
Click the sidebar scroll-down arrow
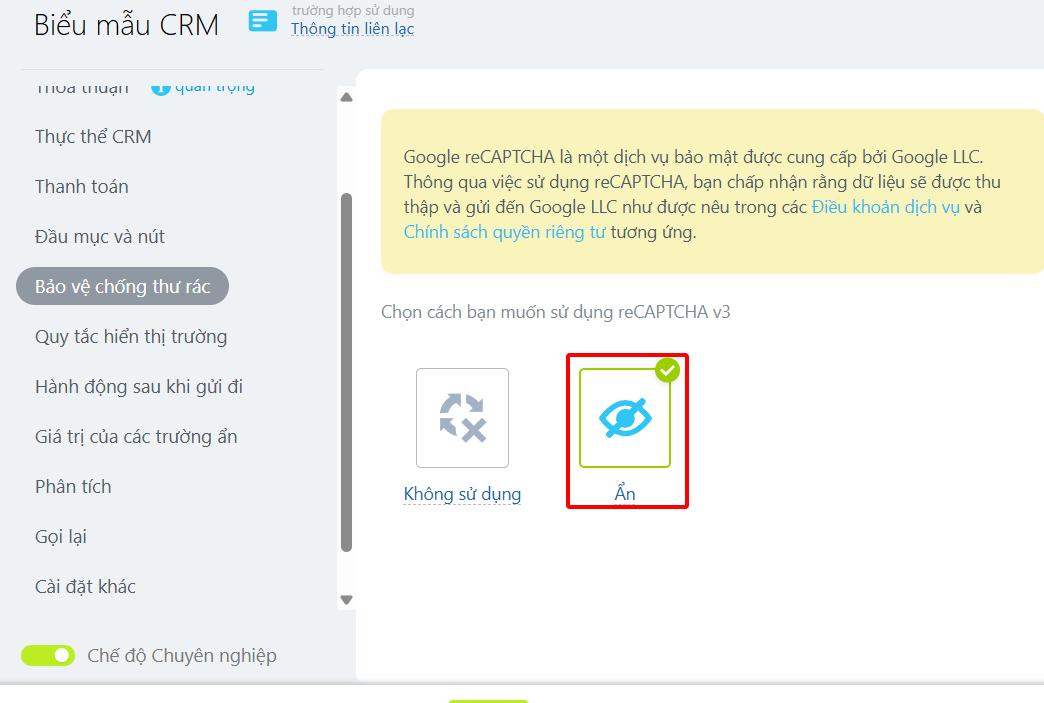click(346, 600)
